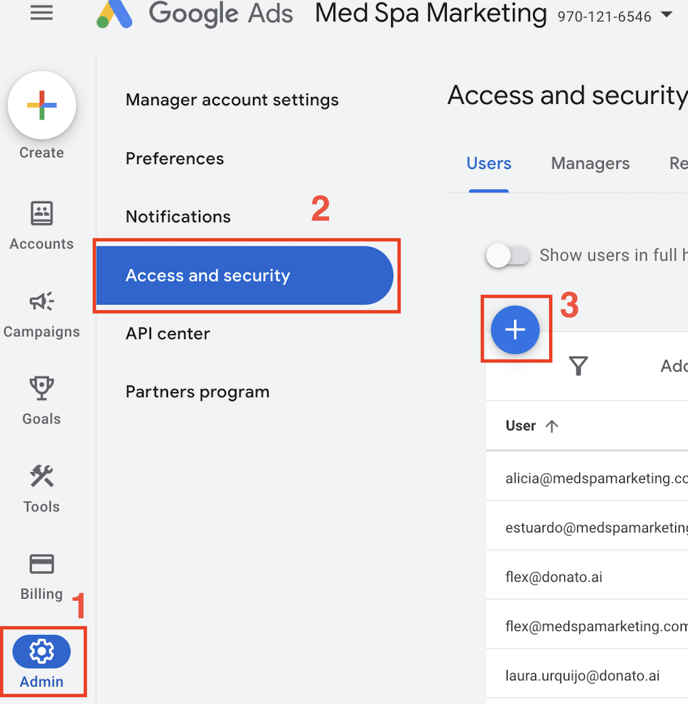Screen dimensions: 688x704
Task: Click the multicolor Create plus button
Action: 42,105
